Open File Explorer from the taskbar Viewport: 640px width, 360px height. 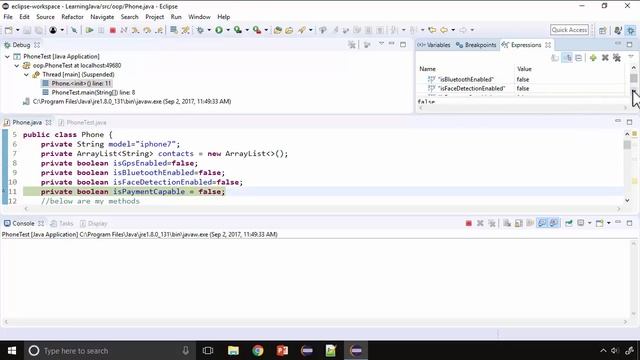click(x=233, y=351)
